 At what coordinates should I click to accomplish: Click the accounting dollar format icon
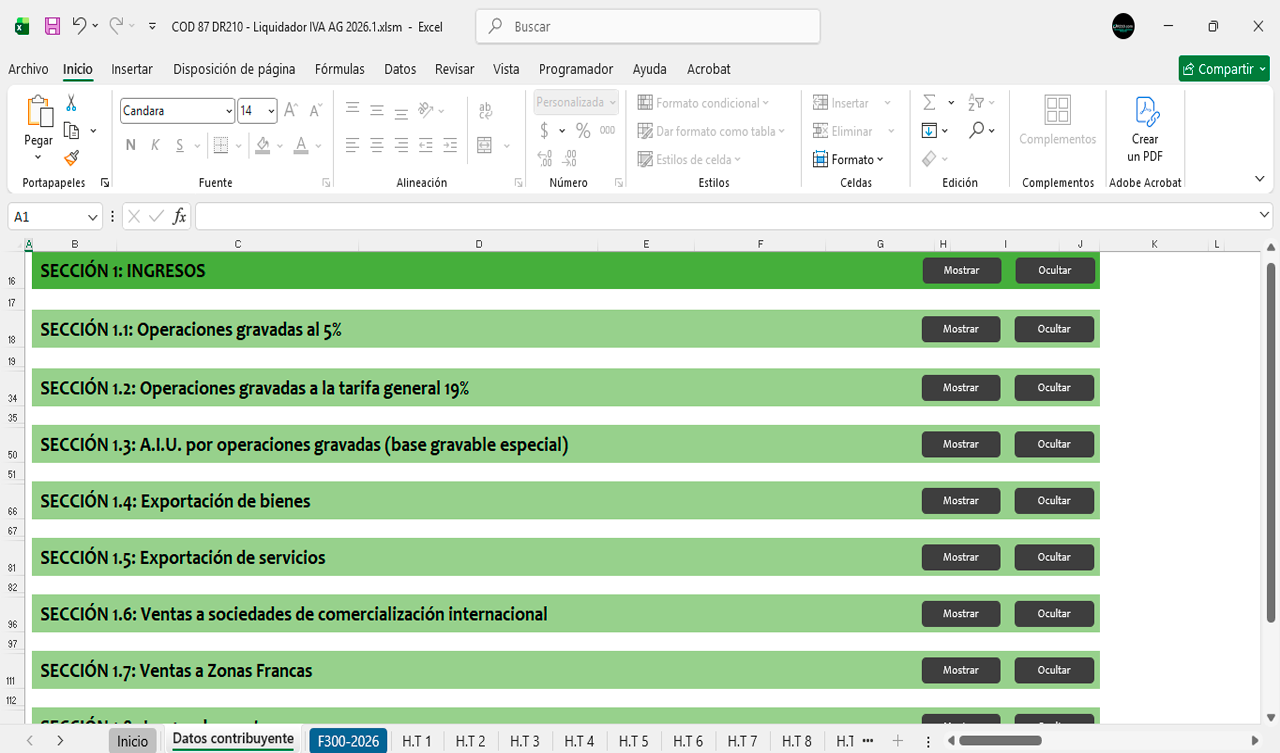[544, 131]
